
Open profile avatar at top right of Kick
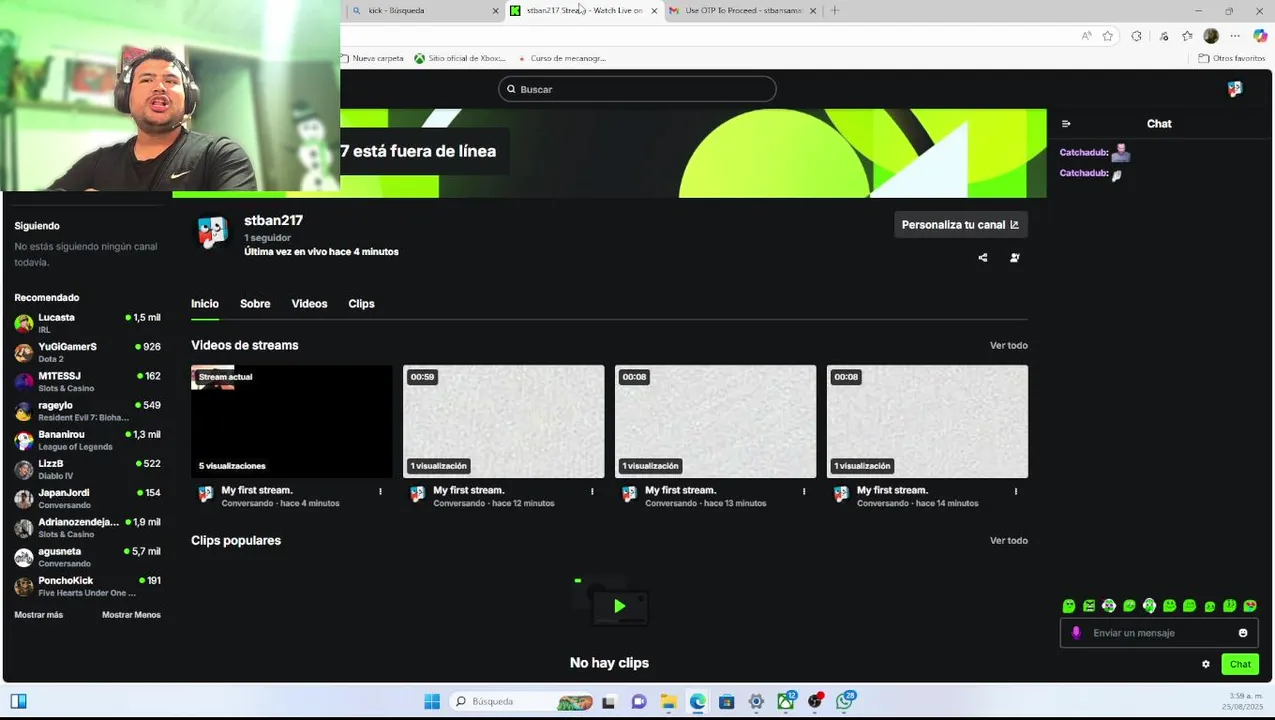(1235, 89)
